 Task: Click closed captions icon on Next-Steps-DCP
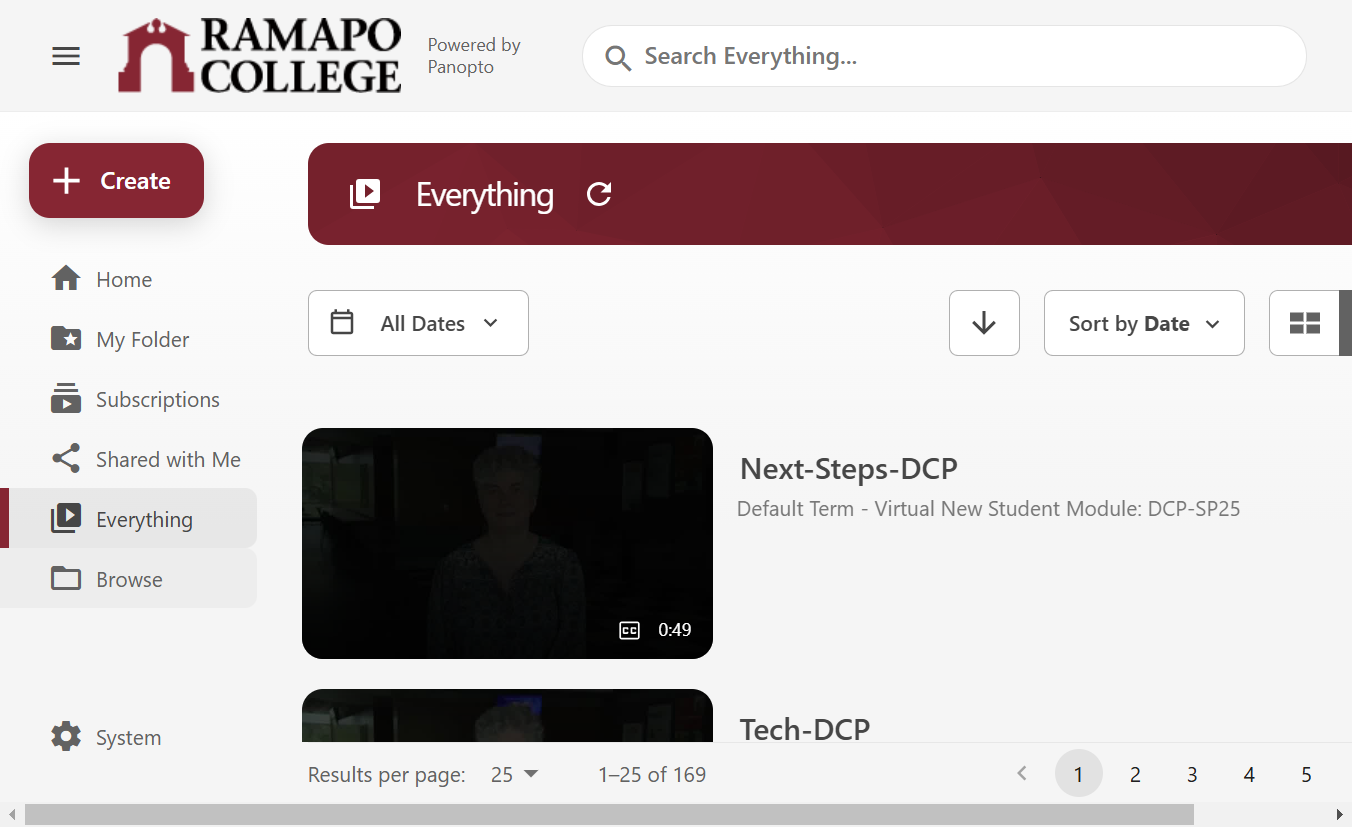(x=629, y=630)
